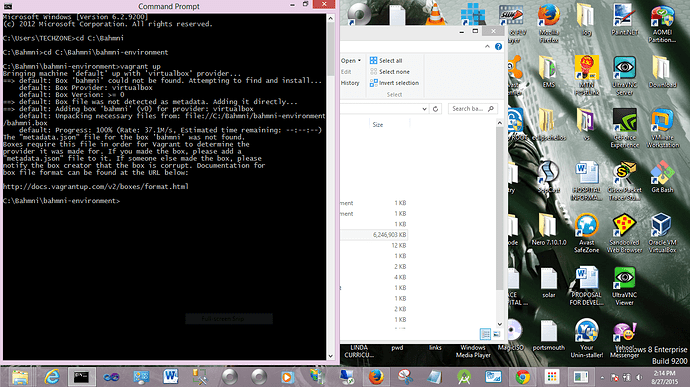Click Command Prompt scrollbar down arrow
Image resolution: width=690 pixels, height=387 pixels.
[330, 356]
